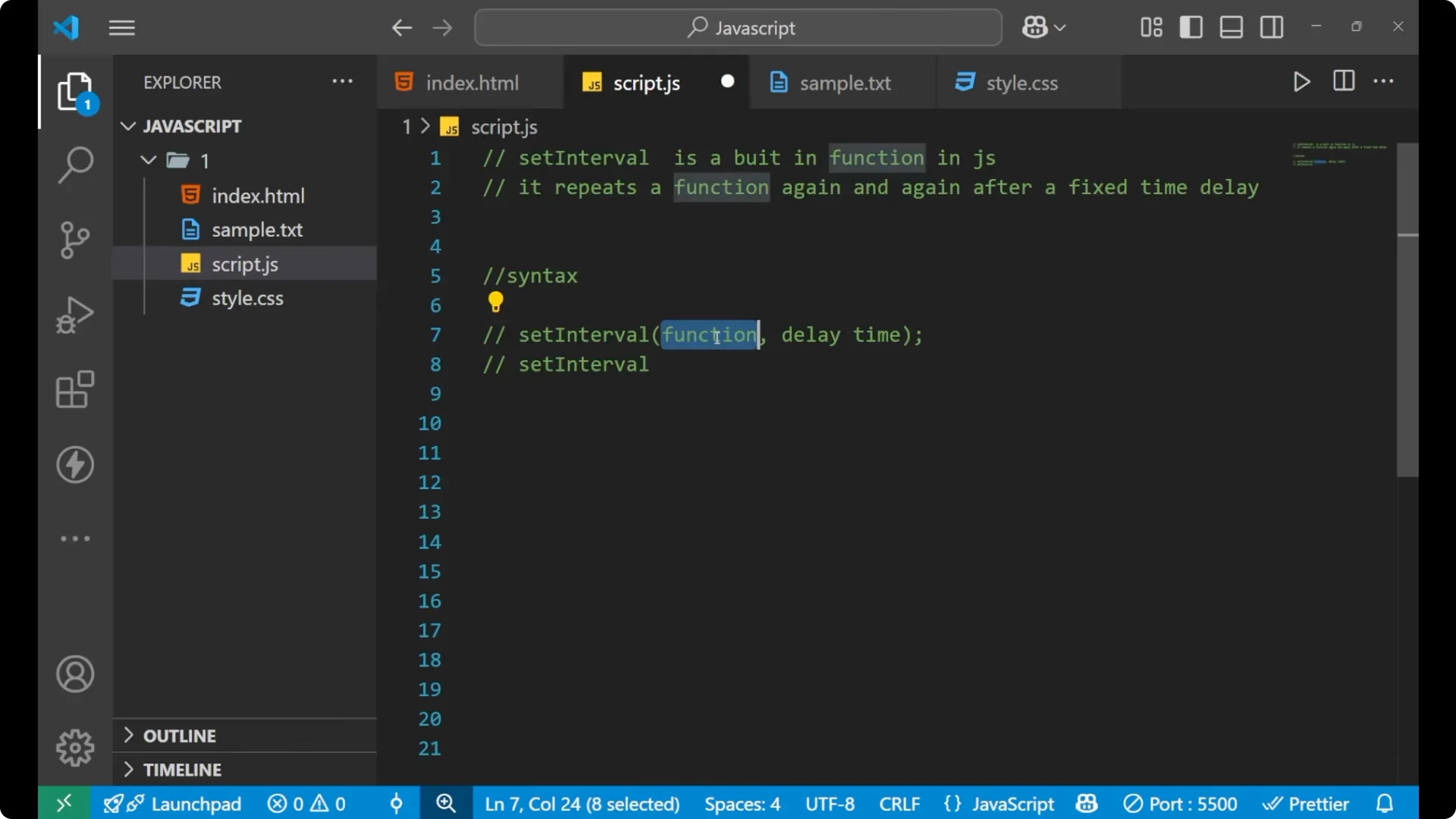Viewport: 1456px width, 819px height.
Task: Open the Manage settings gear
Action: [75, 747]
